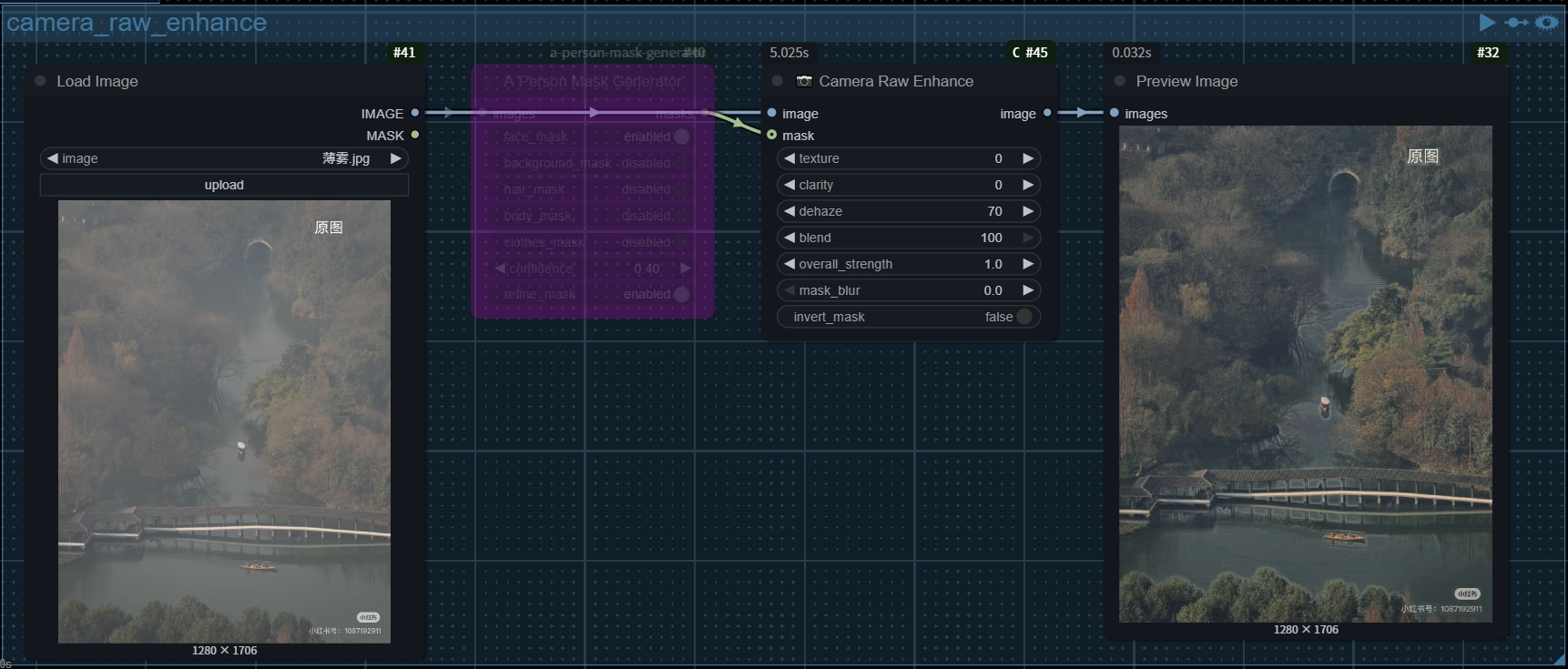The width and height of the screenshot is (1568, 669).
Task: Click the overall_strength value 1.0
Action: pos(993,264)
